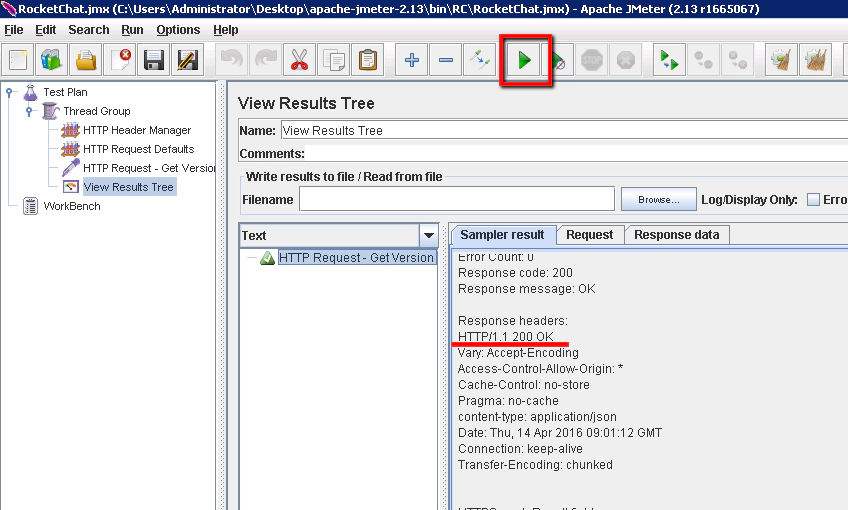Select HTTP Request - Get Version in tree

point(149,168)
